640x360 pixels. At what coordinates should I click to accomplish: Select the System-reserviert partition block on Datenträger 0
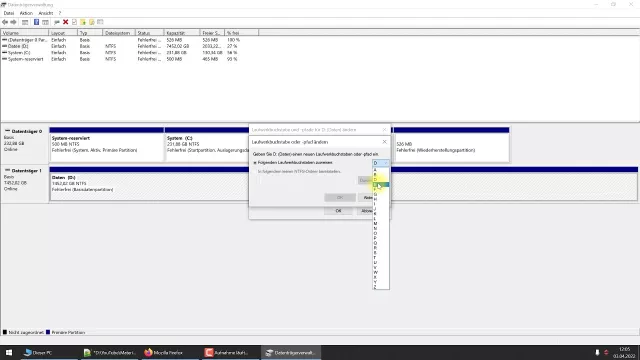click(x=107, y=144)
